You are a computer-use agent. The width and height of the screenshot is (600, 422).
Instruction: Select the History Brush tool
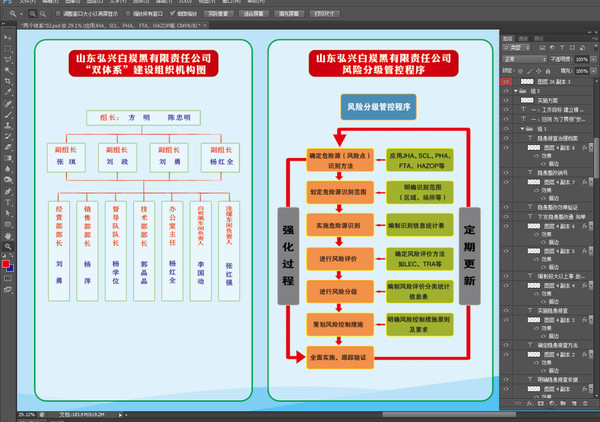coord(8,136)
